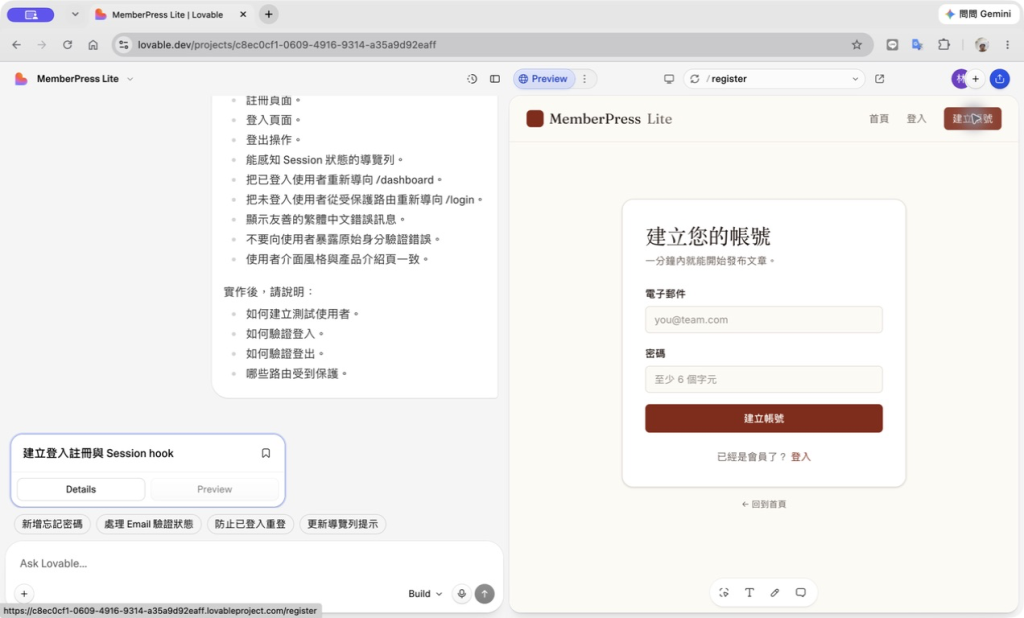The height and width of the screenshot is (618, 1024).
Task: Toggle the side panel layout icon
Action: click(495, 79)
